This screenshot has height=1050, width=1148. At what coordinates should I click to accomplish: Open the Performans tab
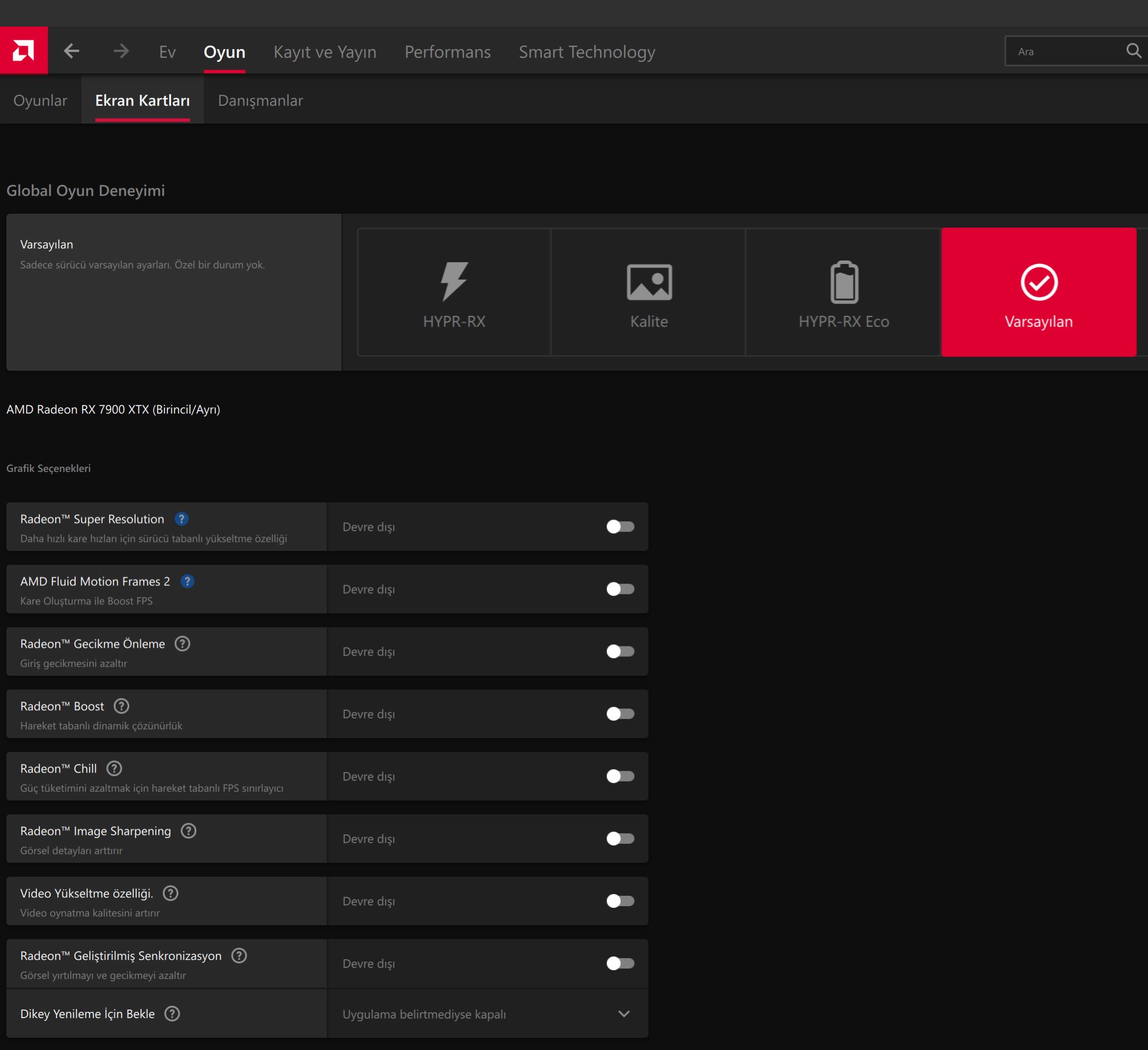(448, 52)
